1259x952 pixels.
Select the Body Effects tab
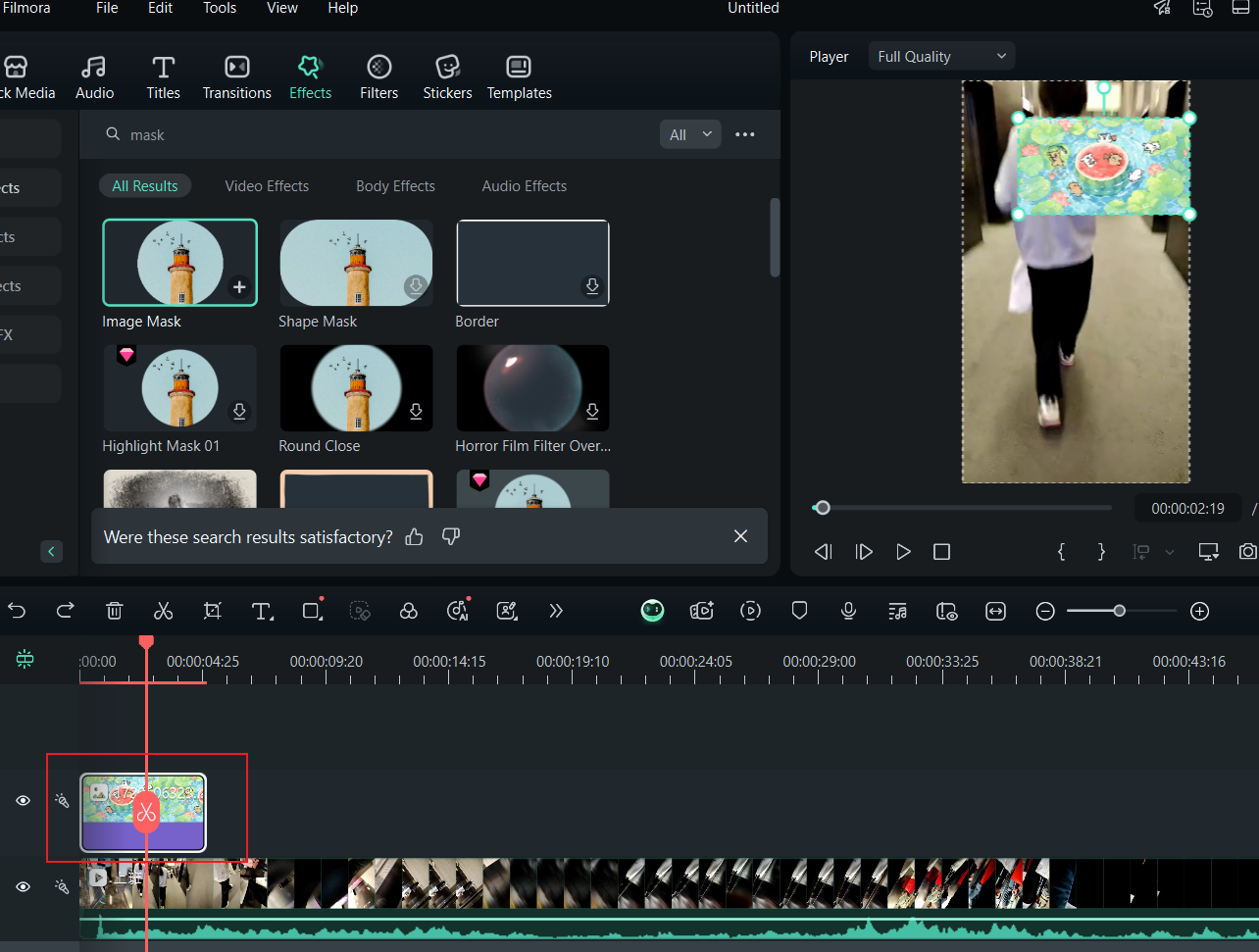tap(395, 186)
